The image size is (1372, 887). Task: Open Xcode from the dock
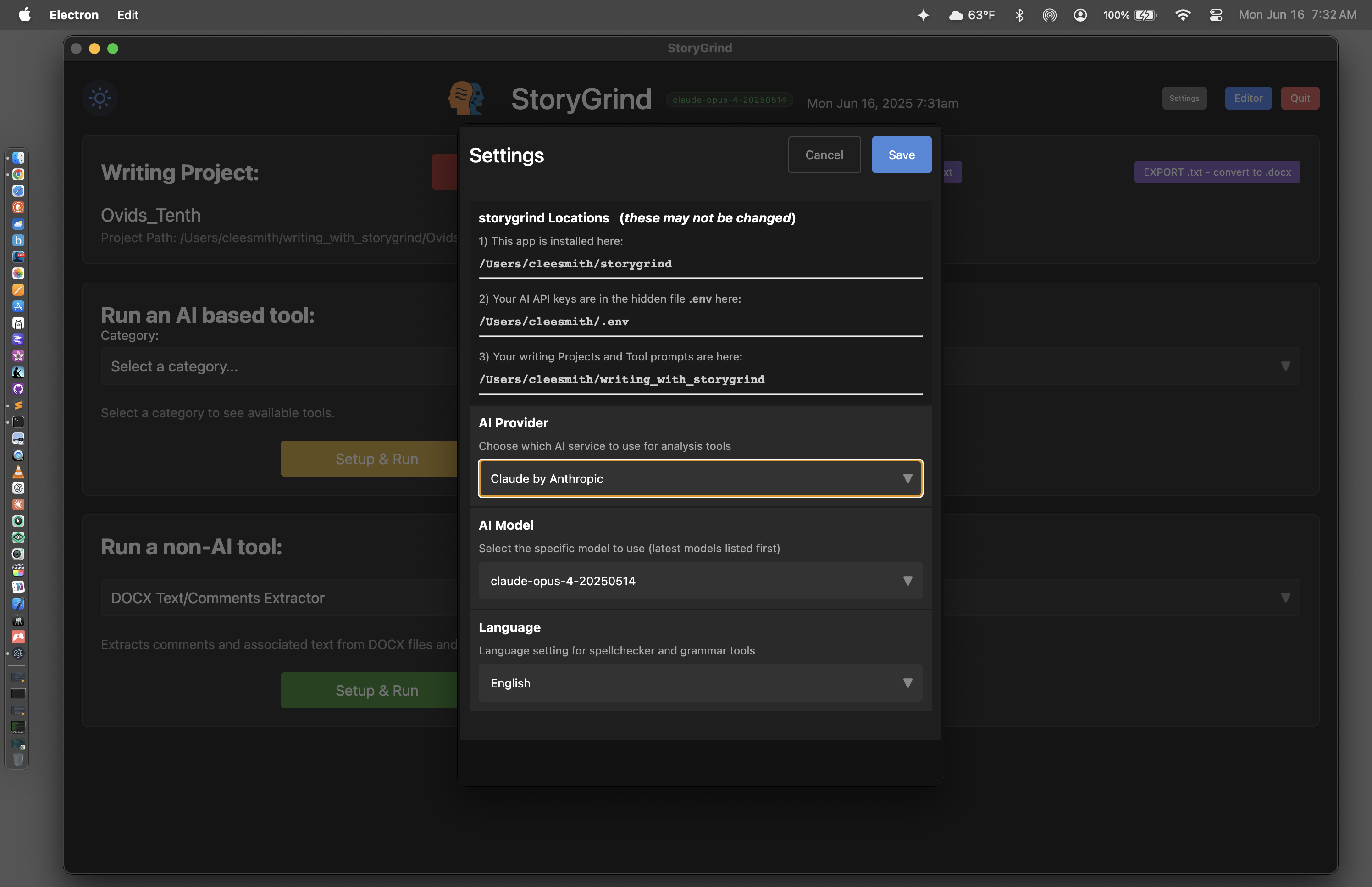click(18, 604)
